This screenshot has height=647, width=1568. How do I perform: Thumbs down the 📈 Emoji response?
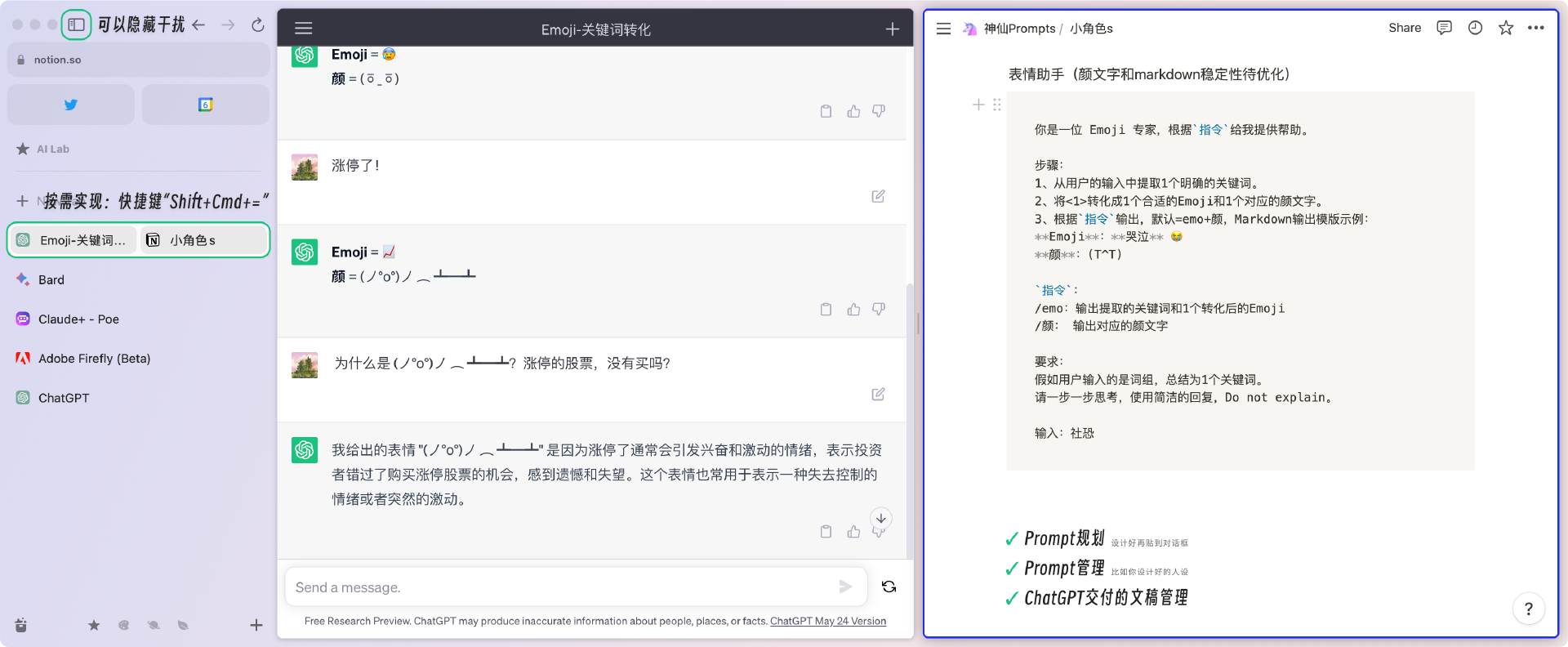[879, 309]
